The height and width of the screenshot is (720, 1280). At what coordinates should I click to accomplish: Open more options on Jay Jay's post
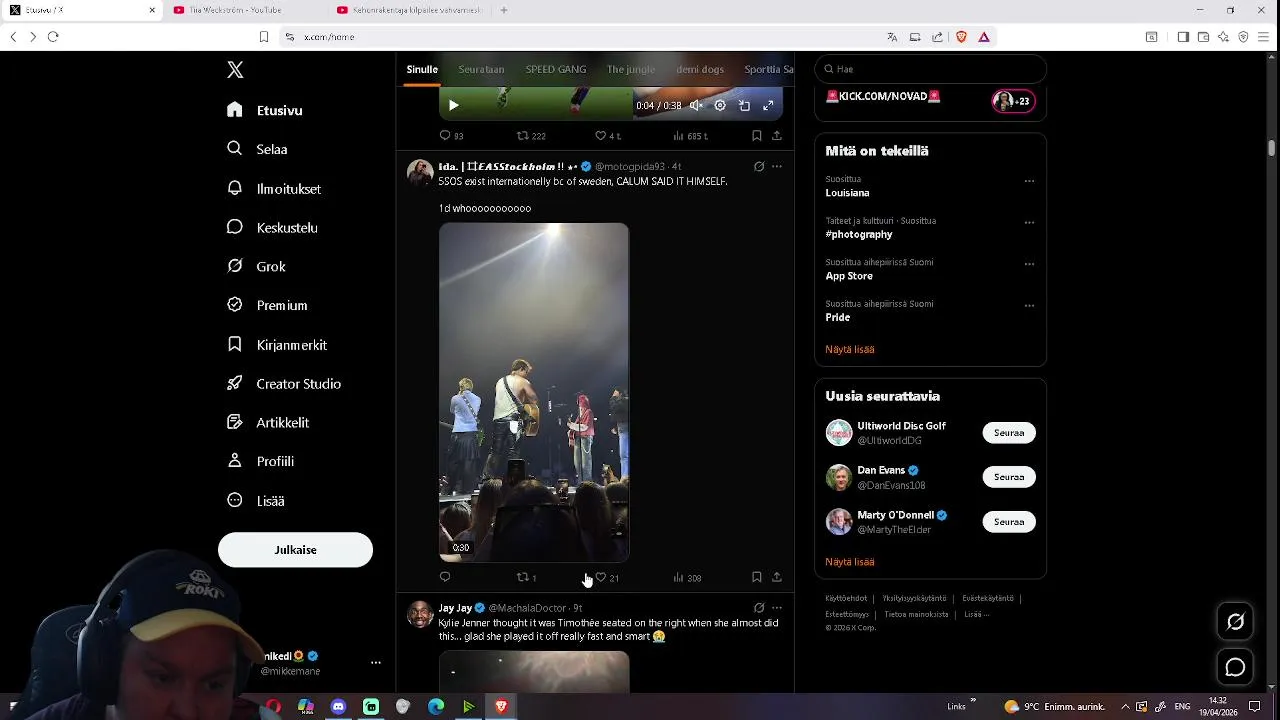(777, 607)
